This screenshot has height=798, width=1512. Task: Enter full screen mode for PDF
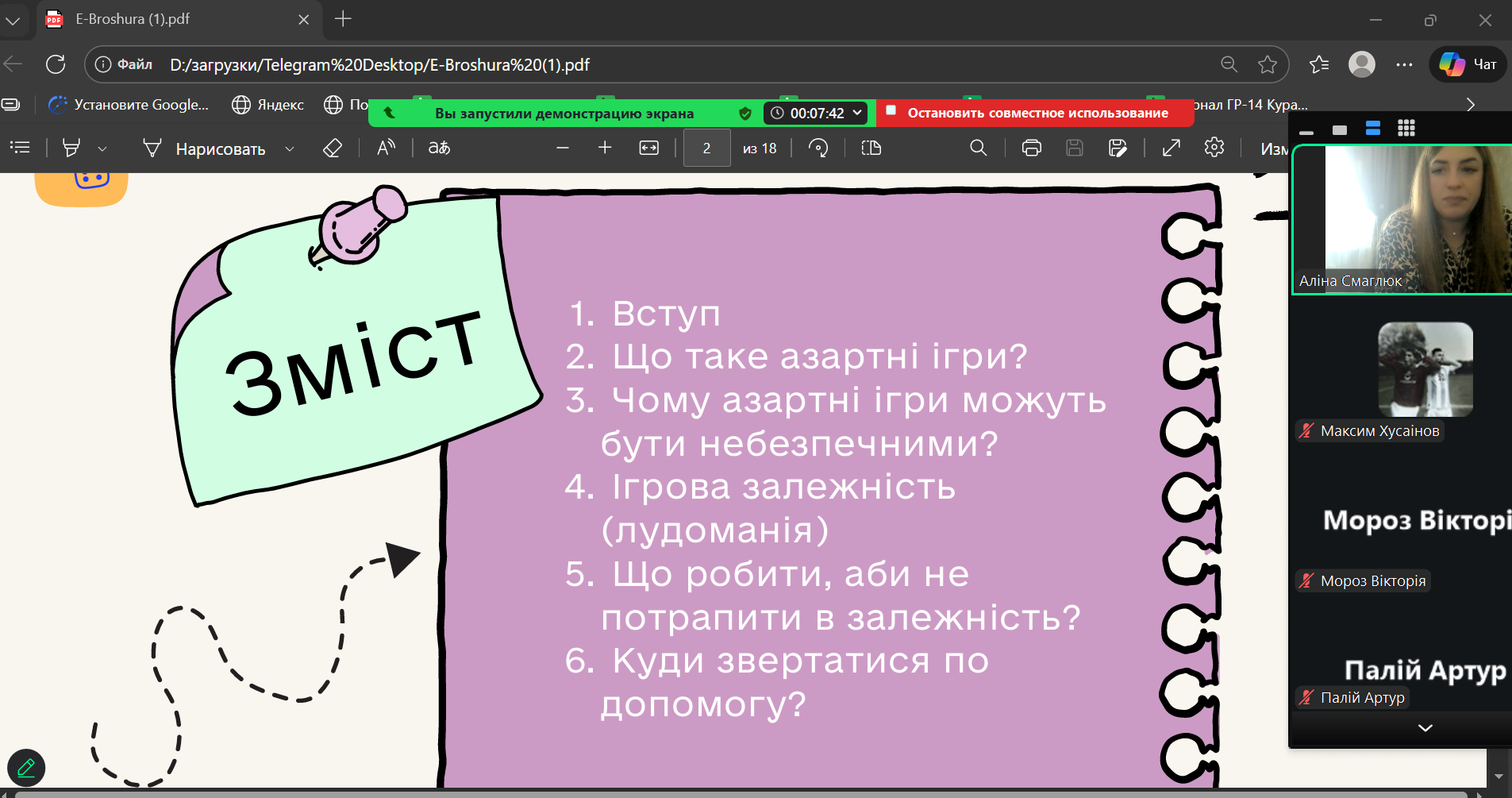(1172, 148)
